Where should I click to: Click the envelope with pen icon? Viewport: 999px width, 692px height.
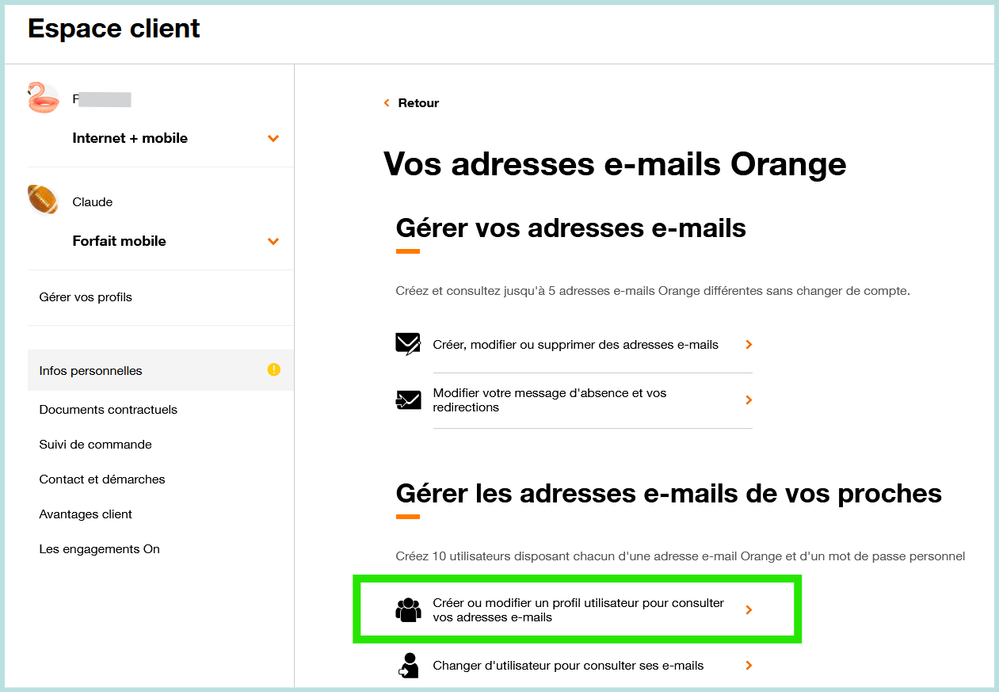408,344
